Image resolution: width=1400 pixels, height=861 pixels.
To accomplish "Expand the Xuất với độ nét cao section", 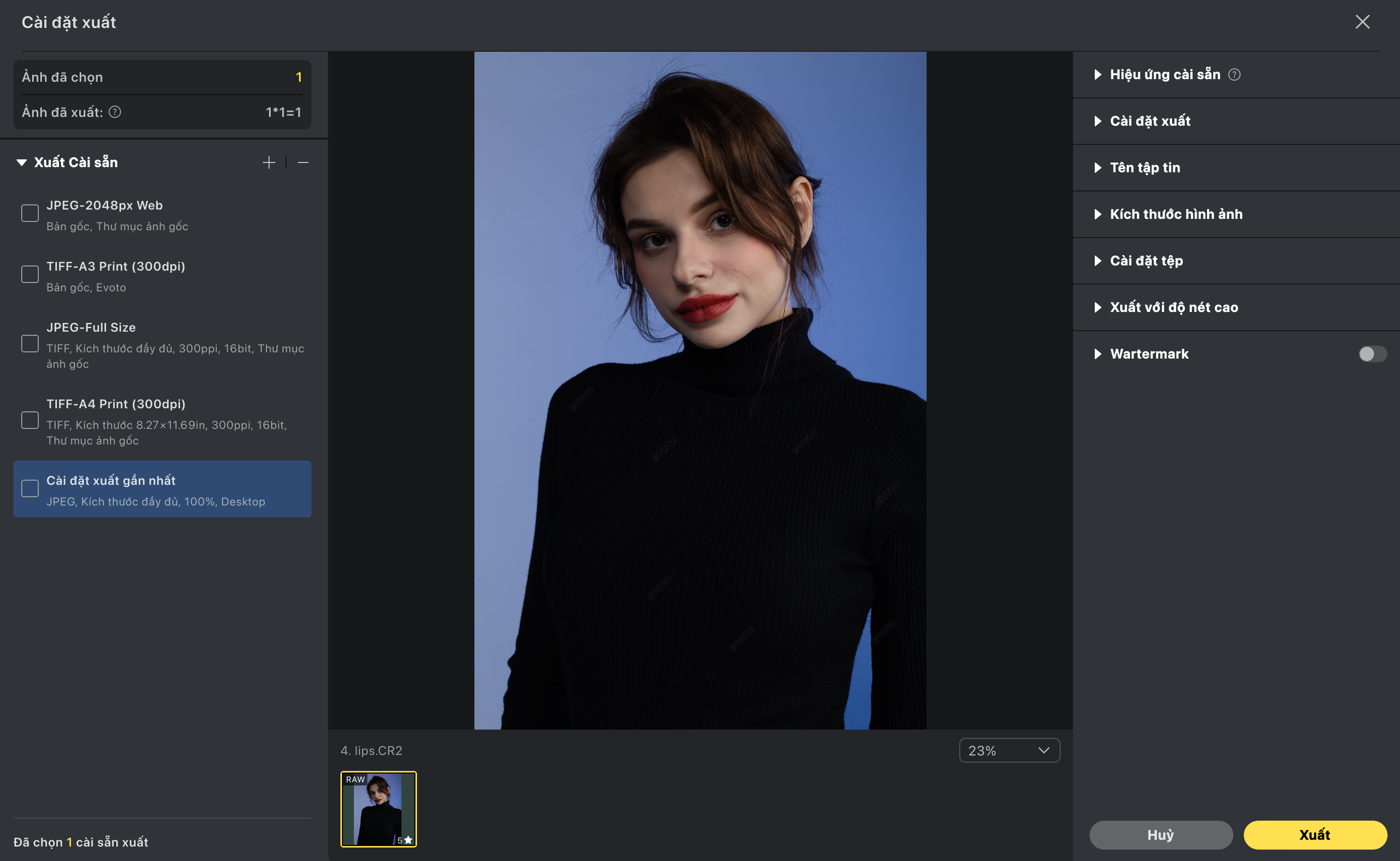I will 1173,307.
